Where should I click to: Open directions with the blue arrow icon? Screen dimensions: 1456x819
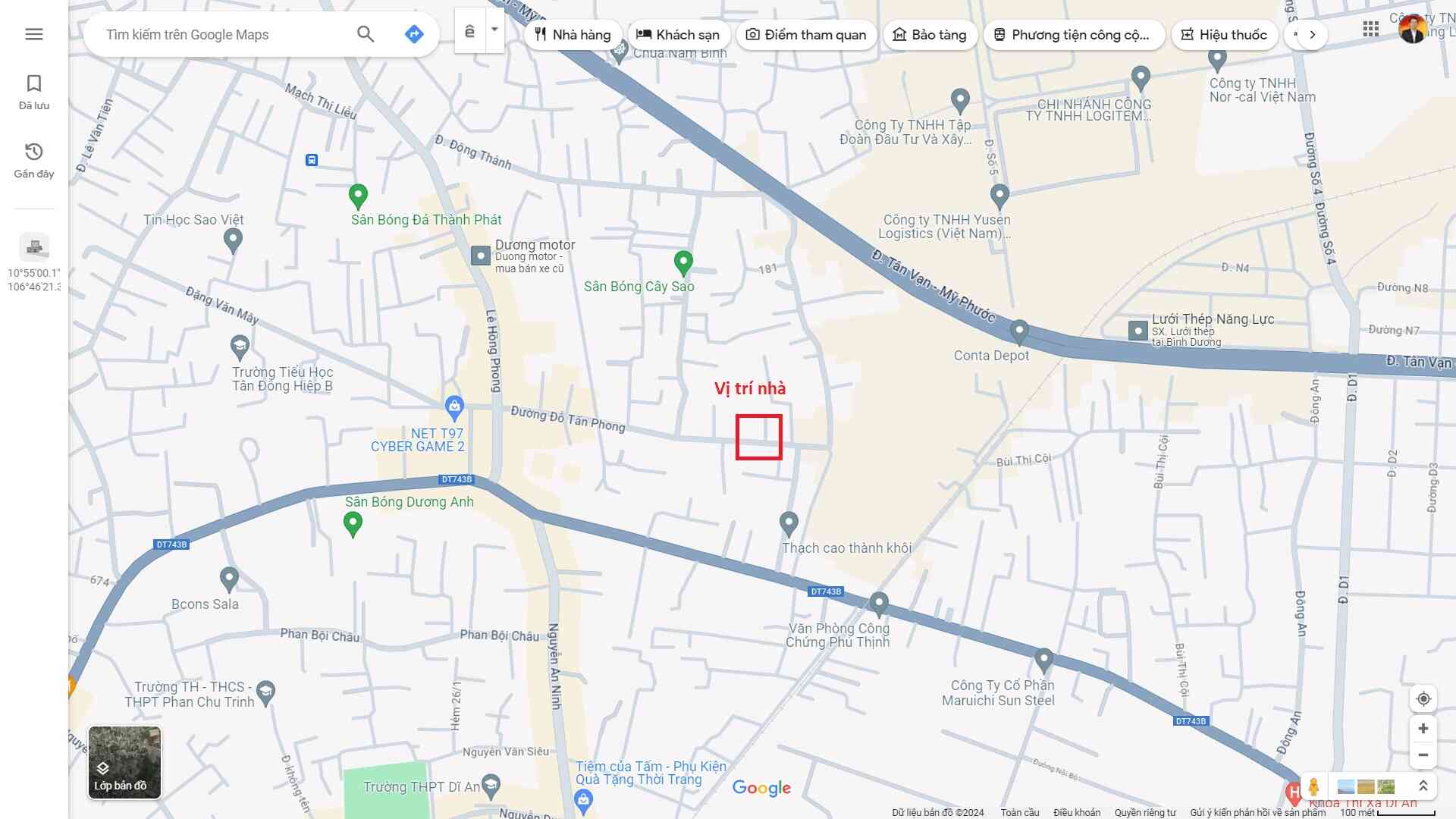click(x=414, y=34)
